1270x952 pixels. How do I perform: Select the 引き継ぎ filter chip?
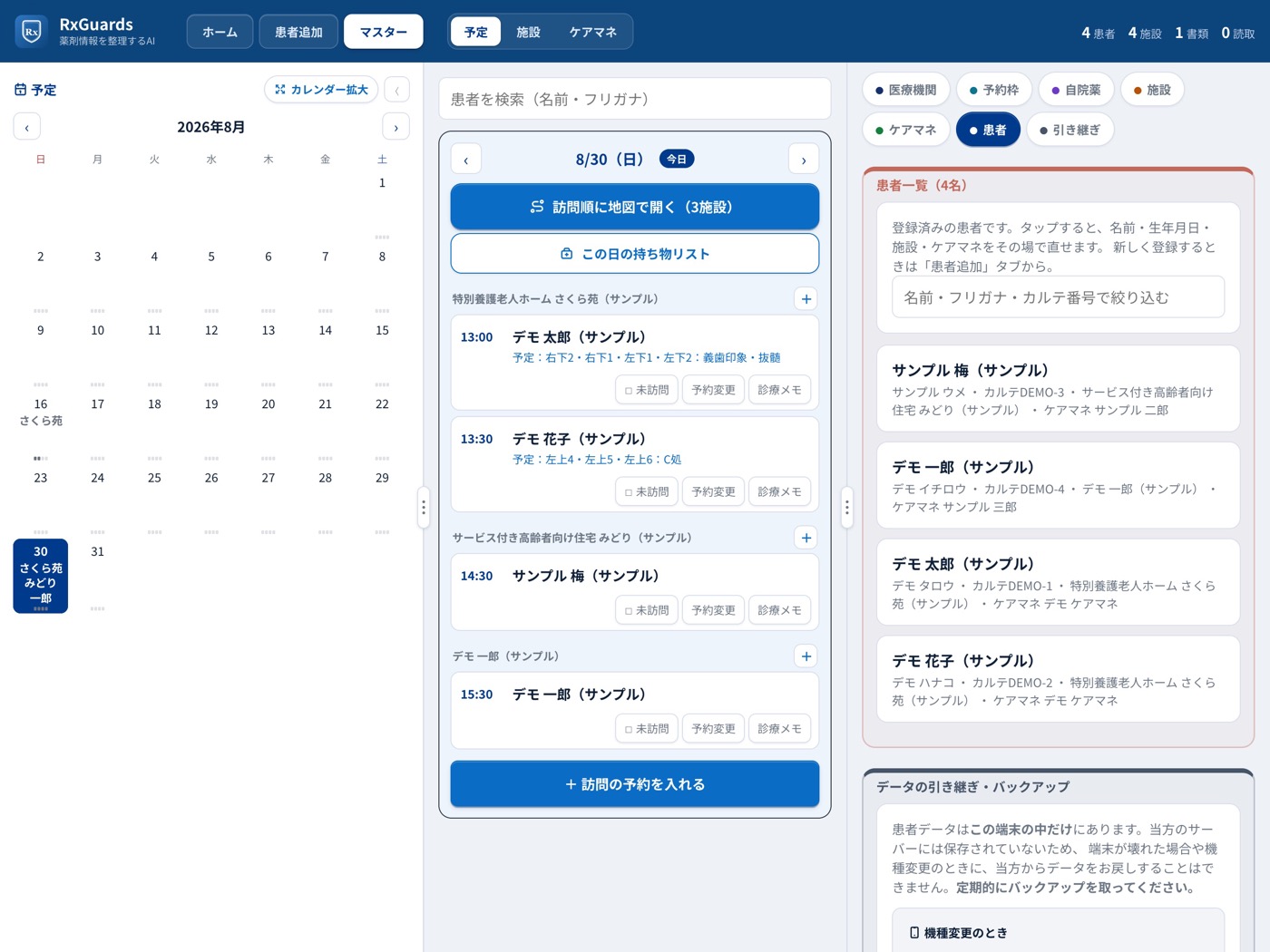tap(1070, 130)
